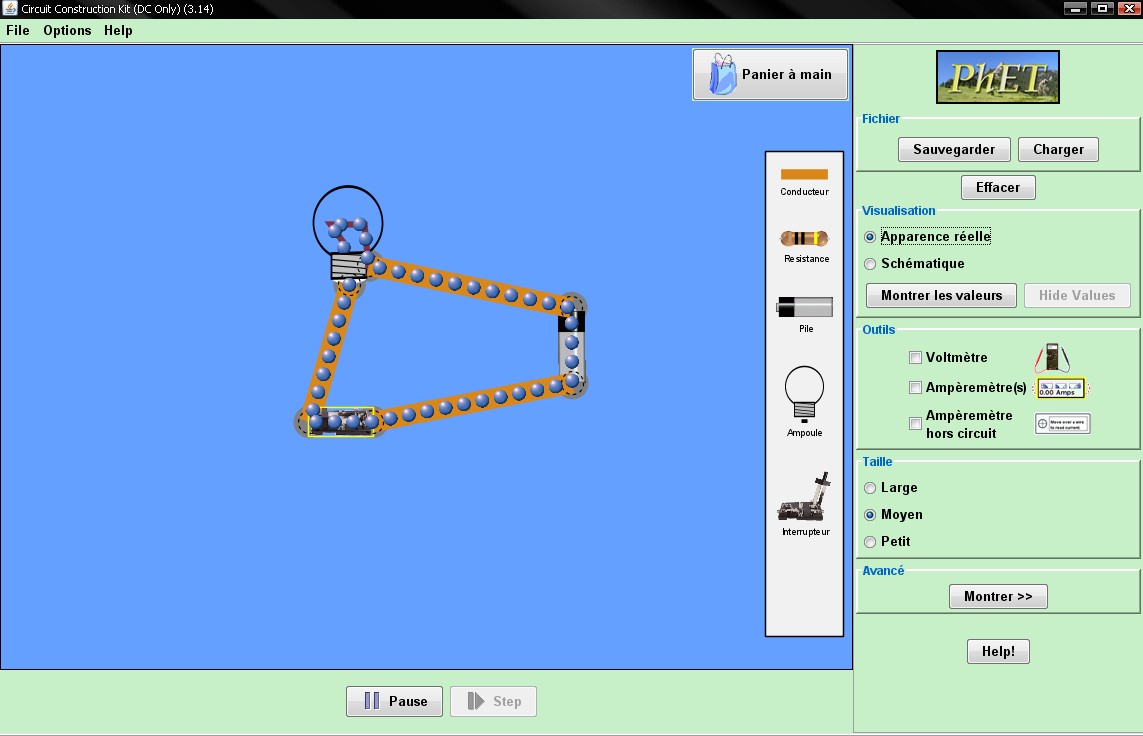The width and height of the screenshot is (1143, 736).
Task: Click the Help! button
Action: [998, 651]
